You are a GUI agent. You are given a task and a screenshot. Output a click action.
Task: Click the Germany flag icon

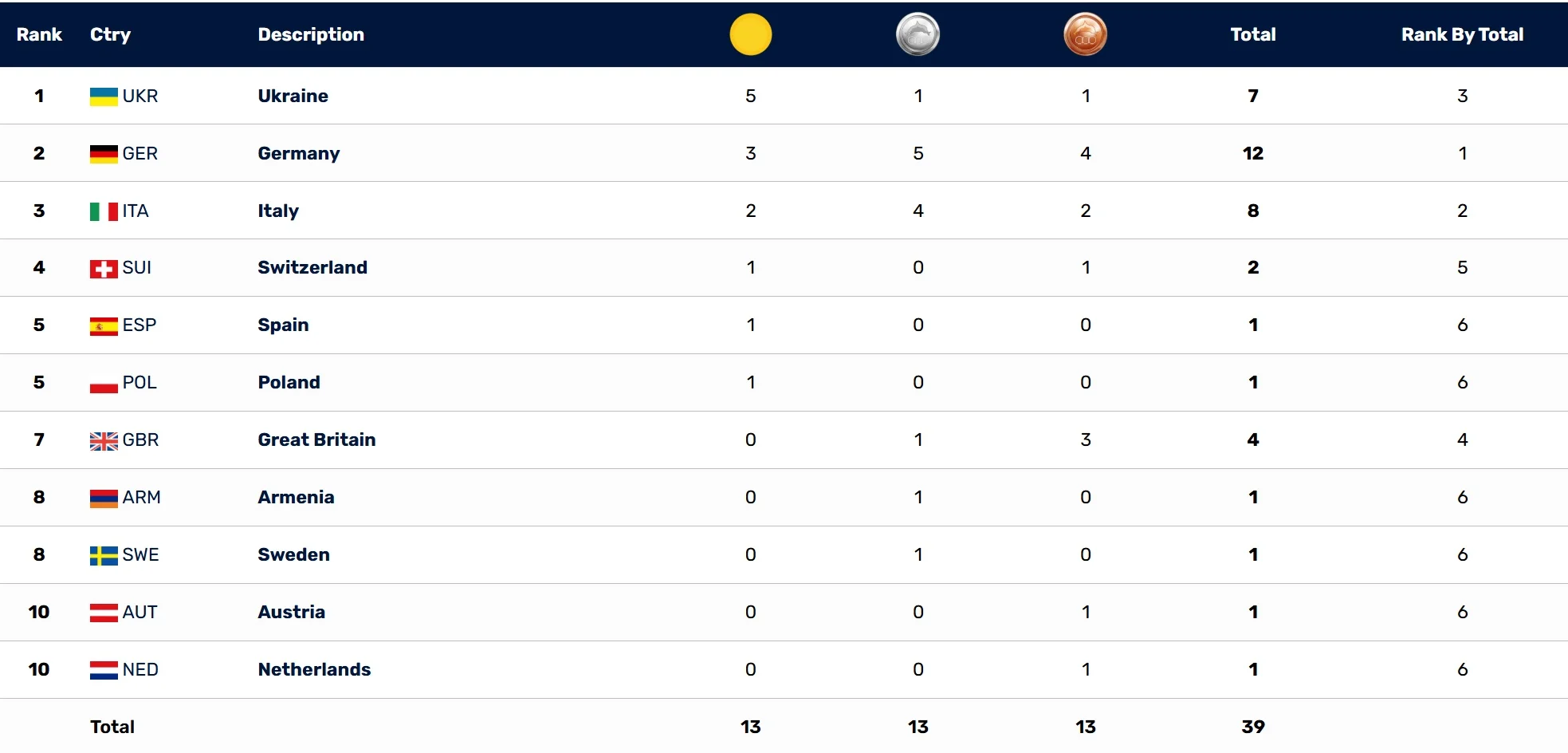point(104,154)
